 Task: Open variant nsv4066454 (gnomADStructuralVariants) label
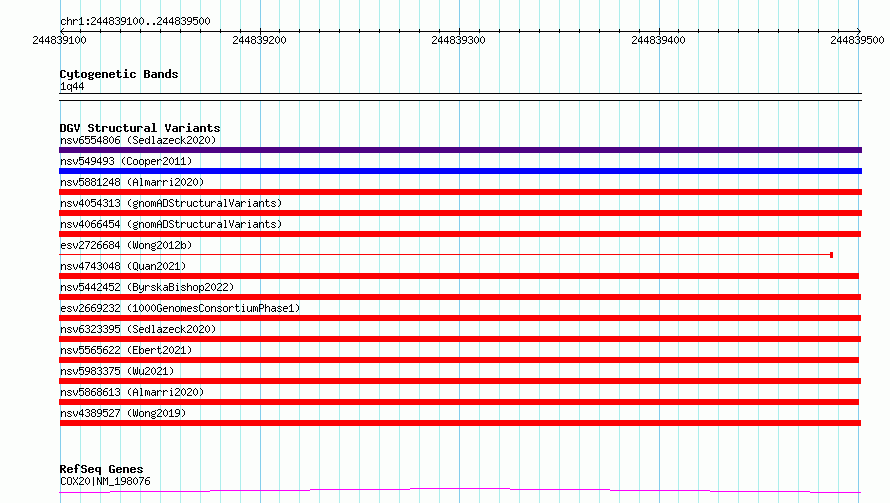[171, 224]
